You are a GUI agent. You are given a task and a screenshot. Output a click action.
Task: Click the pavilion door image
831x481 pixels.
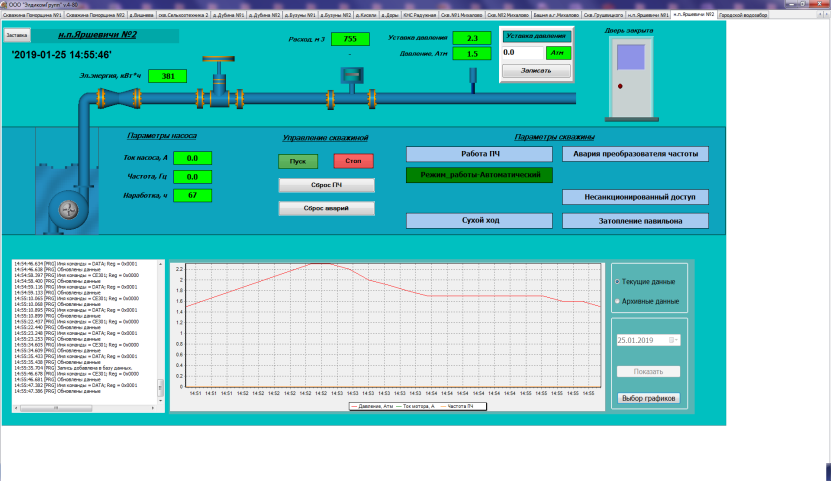point(633,79)
